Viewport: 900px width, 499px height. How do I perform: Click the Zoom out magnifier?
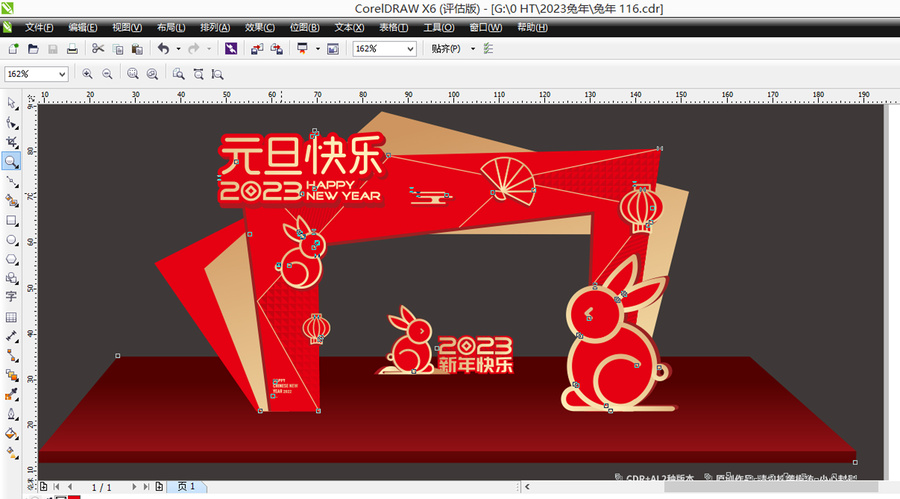click(x=107, y=74)
